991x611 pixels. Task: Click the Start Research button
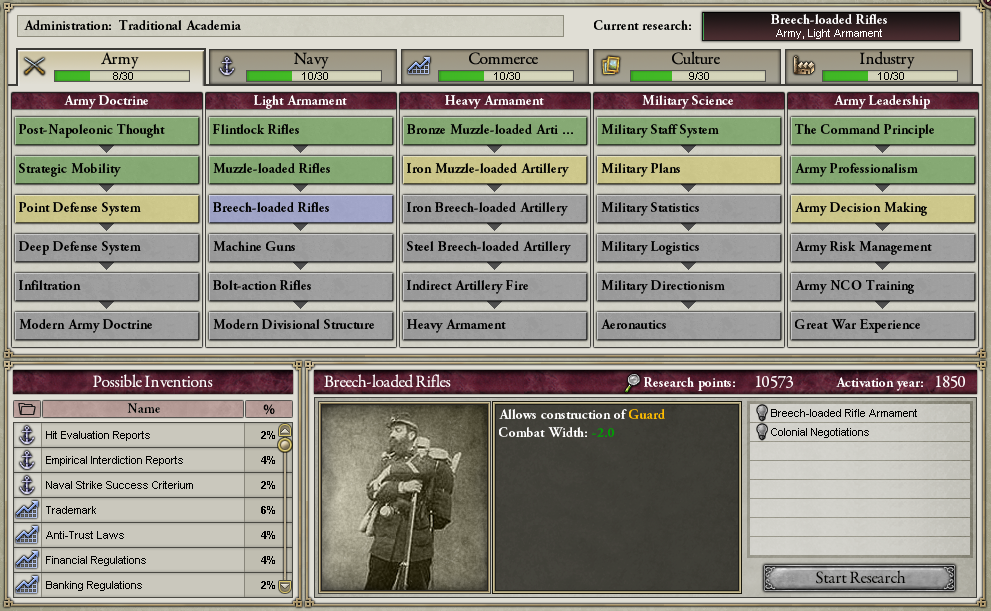[860, 578]
